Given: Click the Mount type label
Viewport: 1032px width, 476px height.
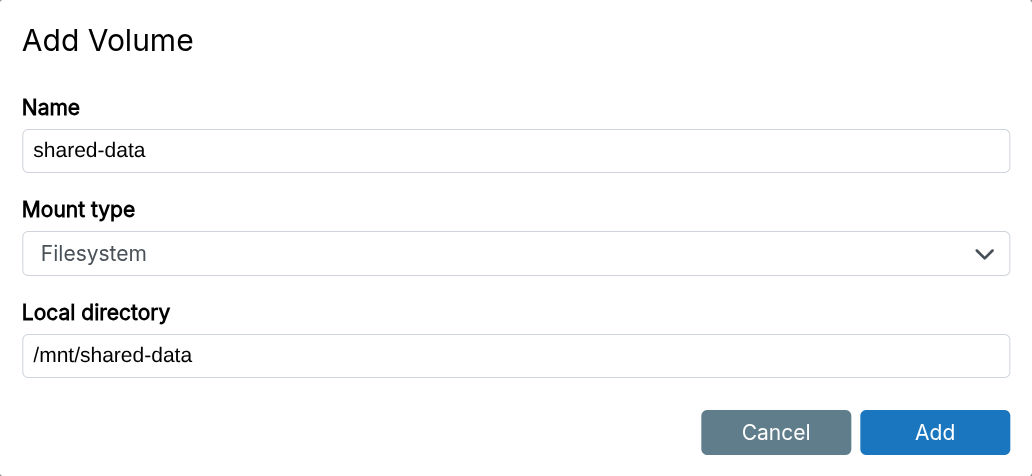Looking at the screenshot, I should [78, 210].
